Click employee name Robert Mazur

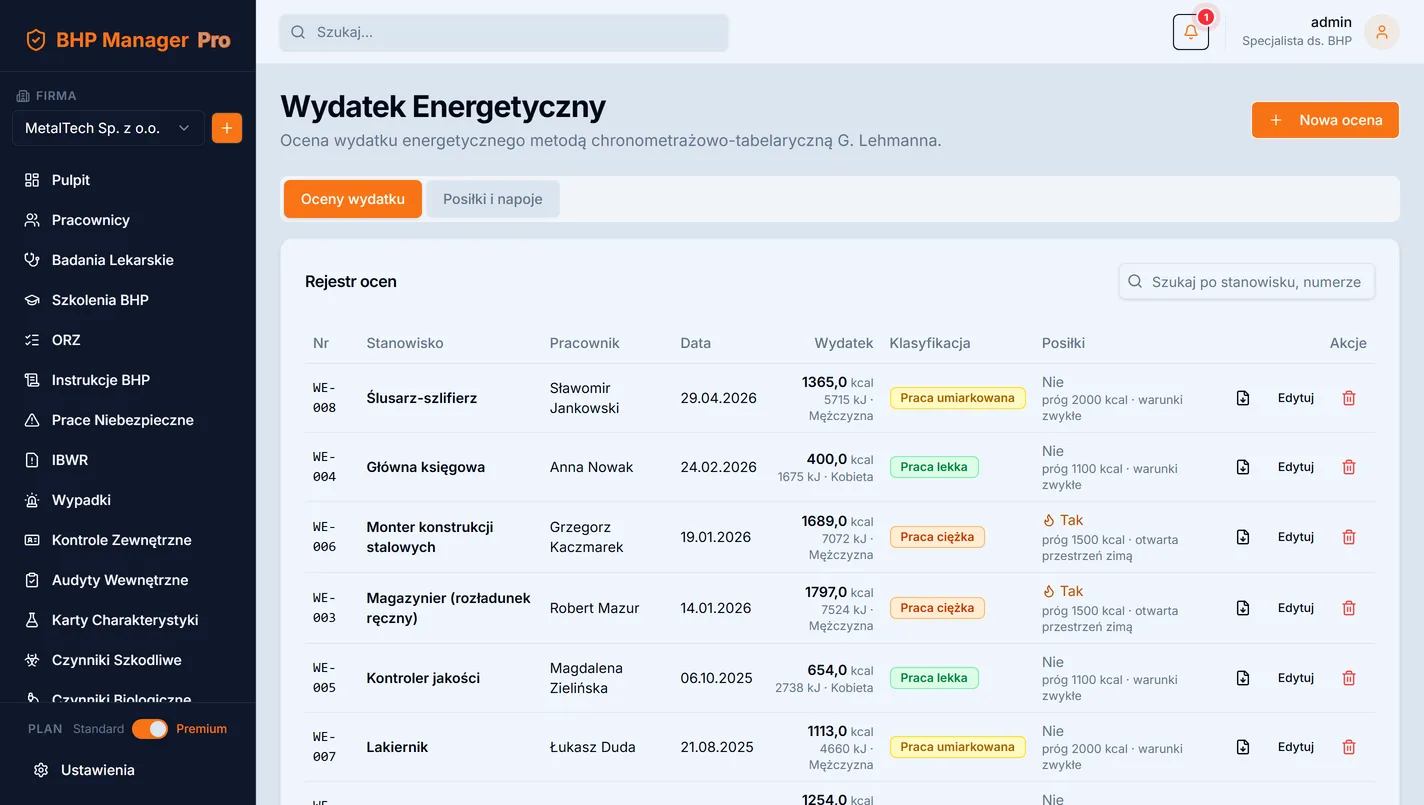click(595, 608)
